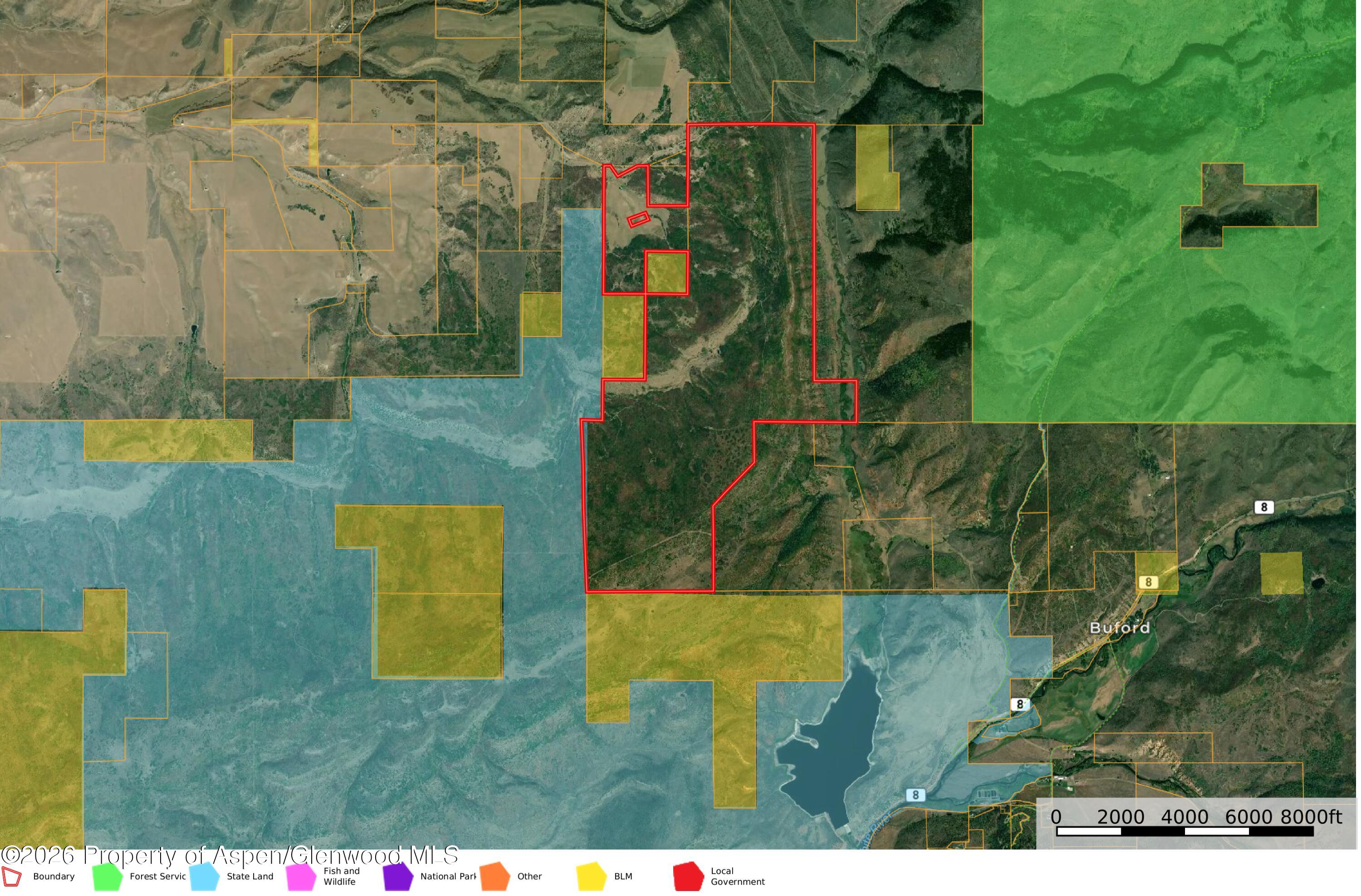Select the light blue State Land legend icon

pos(205,877)
